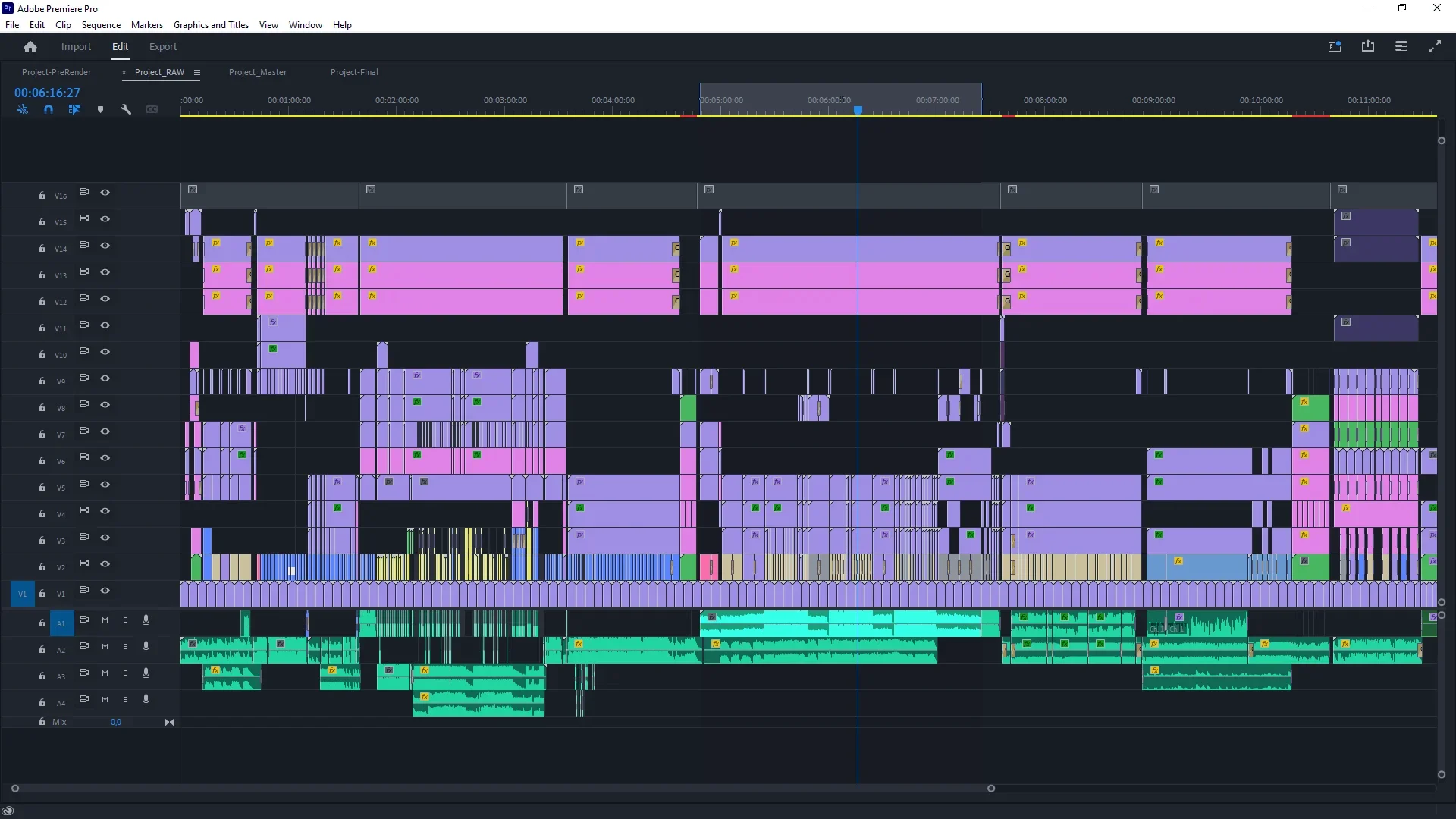Open the Workspaces icon at top right

click(1335, 46)
